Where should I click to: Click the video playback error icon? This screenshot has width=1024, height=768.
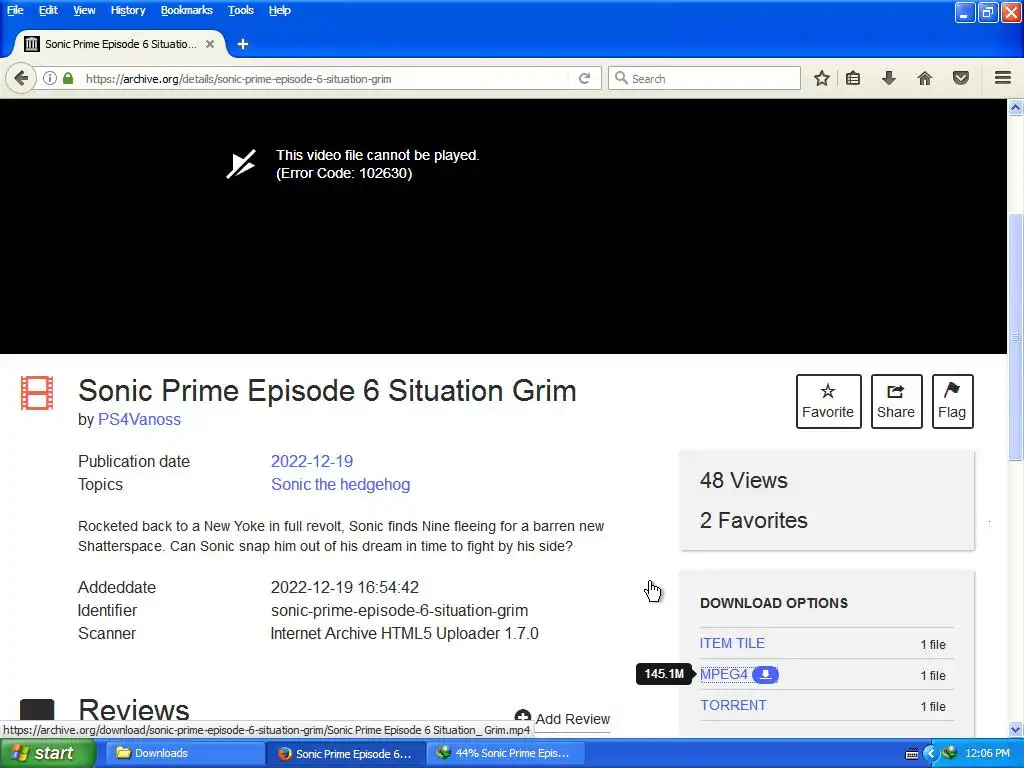click(241, 164)
